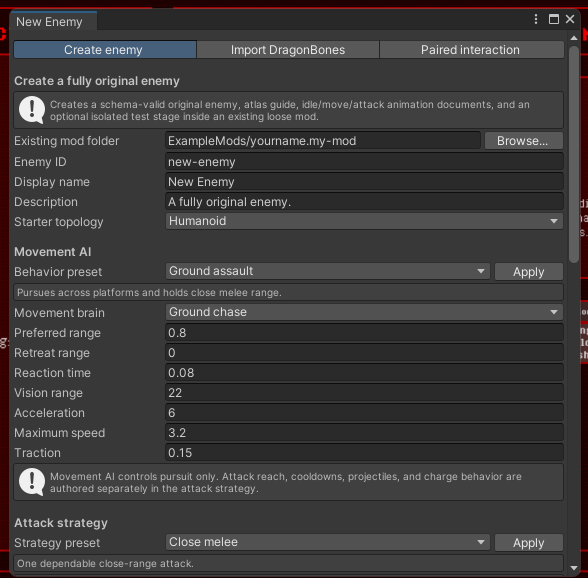Close the New Enemy window
This screenshot has width=588, height=578.
(570, 19)
